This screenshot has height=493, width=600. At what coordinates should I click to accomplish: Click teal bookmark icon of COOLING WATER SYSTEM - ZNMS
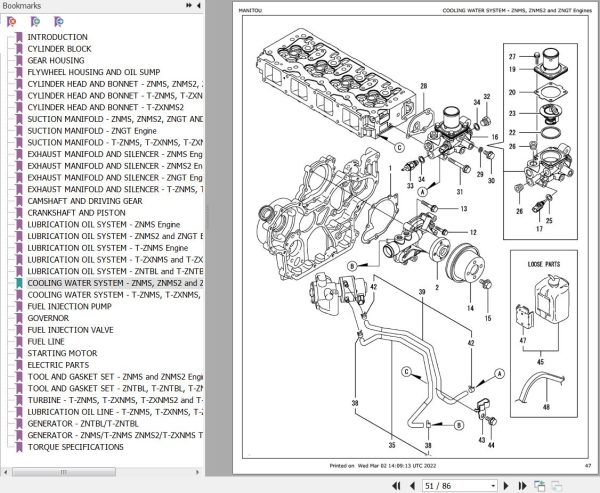tap(19, 283)
